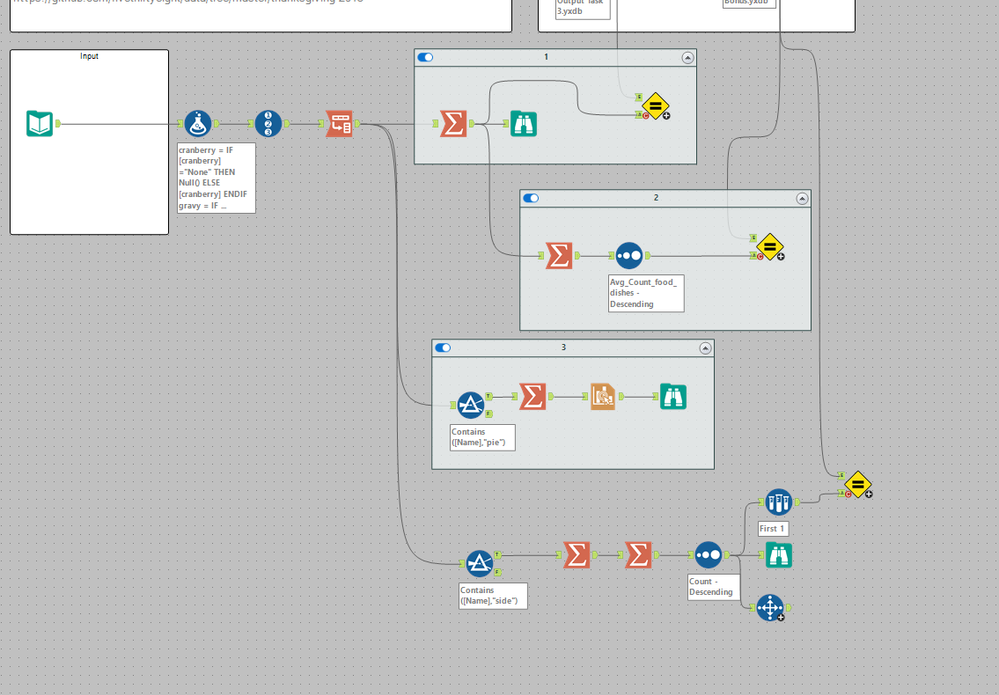
Task: Select the Expect Equal macro in container 2
Action: pos(770,247)
